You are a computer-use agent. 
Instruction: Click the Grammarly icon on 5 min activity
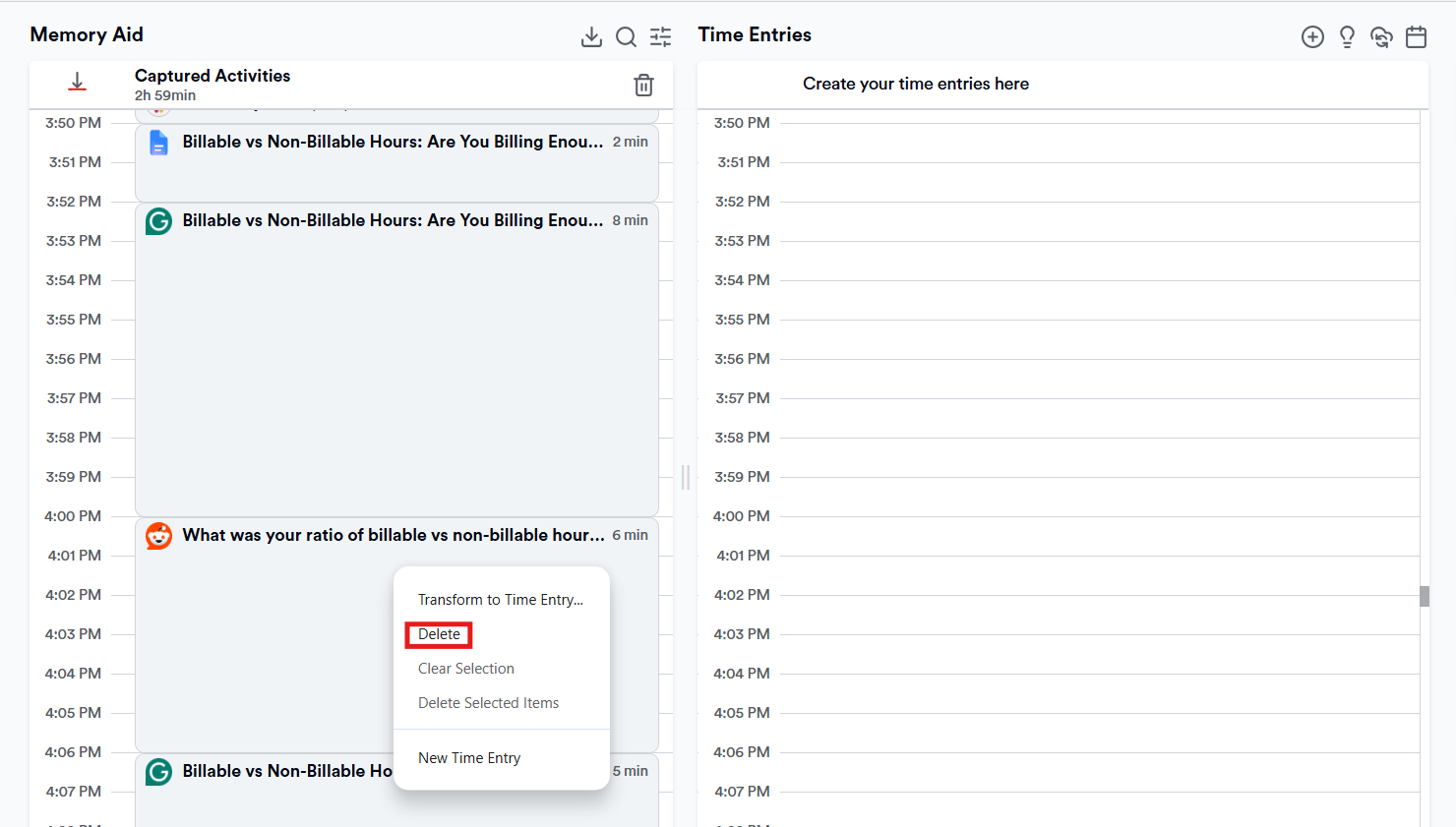click(x=158, y=772)
